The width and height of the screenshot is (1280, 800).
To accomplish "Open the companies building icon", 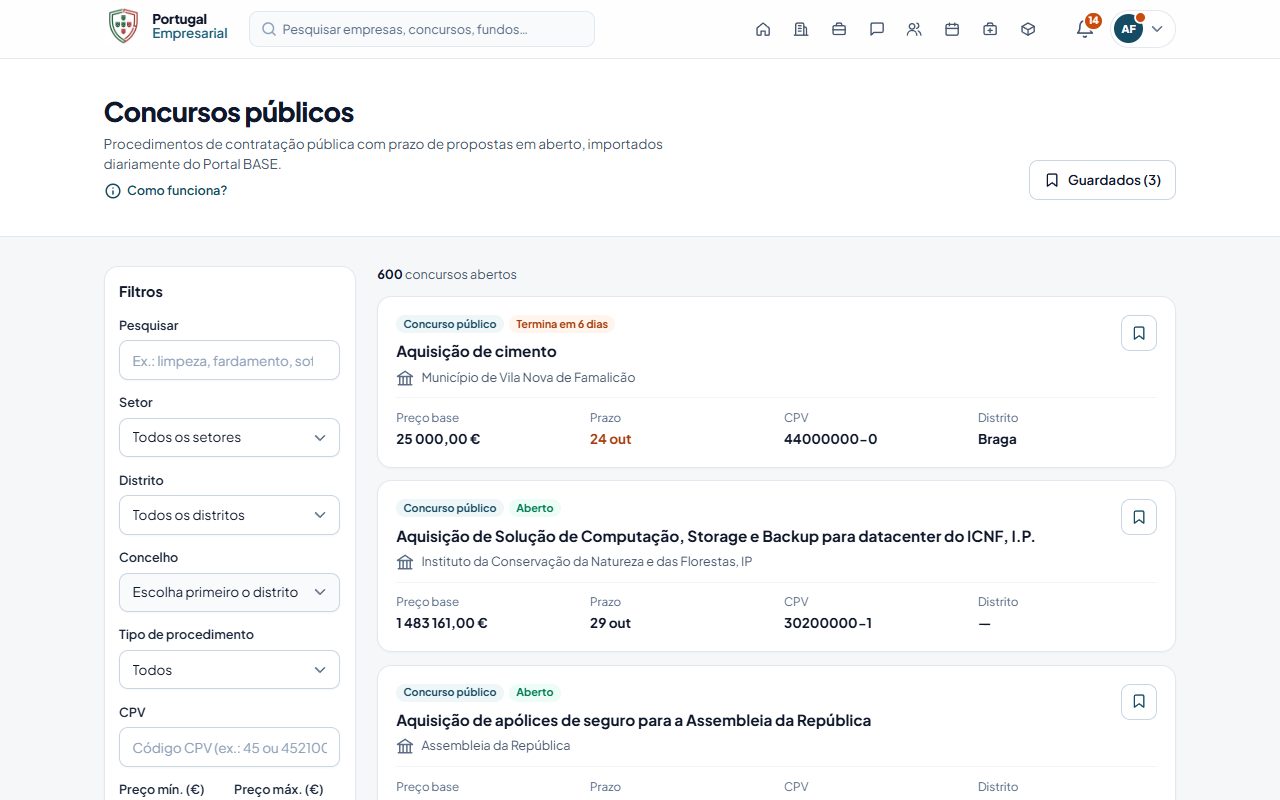I will (801, 29).
